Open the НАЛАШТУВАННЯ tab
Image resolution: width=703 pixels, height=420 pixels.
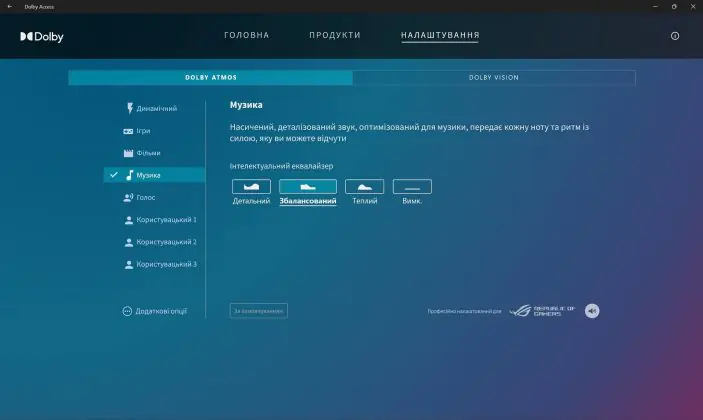click(x=440, y=35)
